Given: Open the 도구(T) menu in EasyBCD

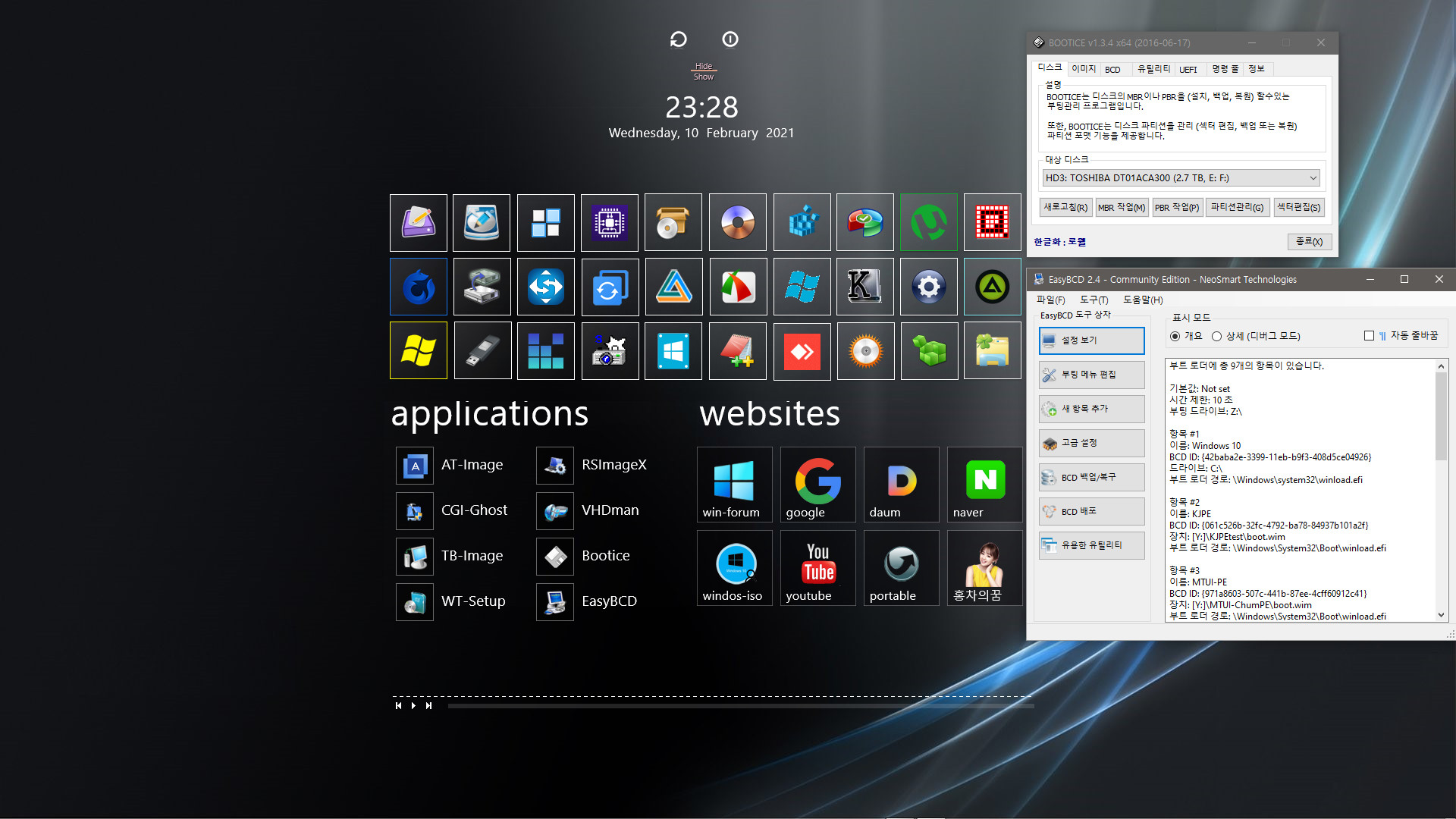Looking at the screenshot, I should 1094,300.
